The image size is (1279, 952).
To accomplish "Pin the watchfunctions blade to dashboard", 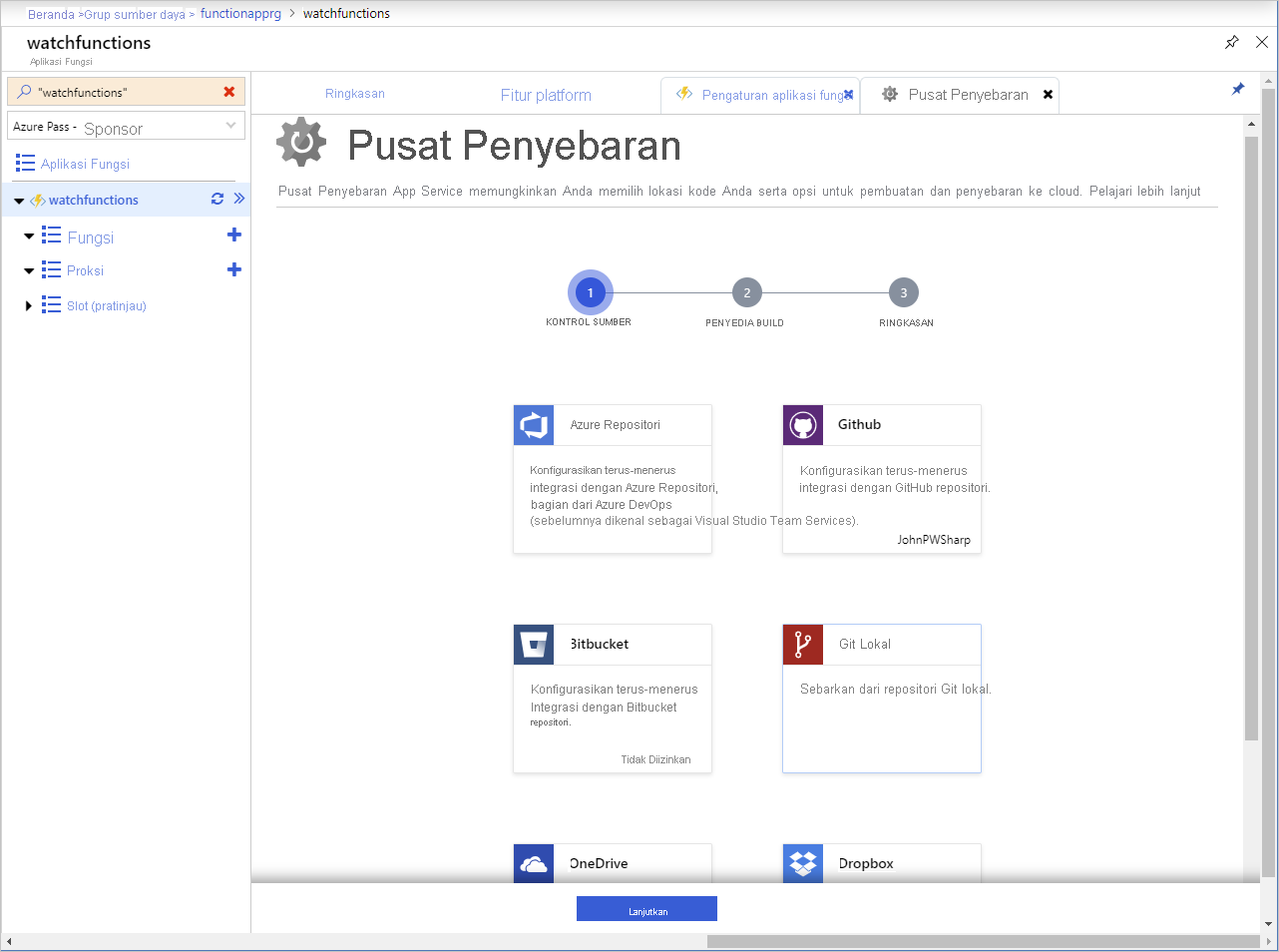I will [x=1232, y=42].
